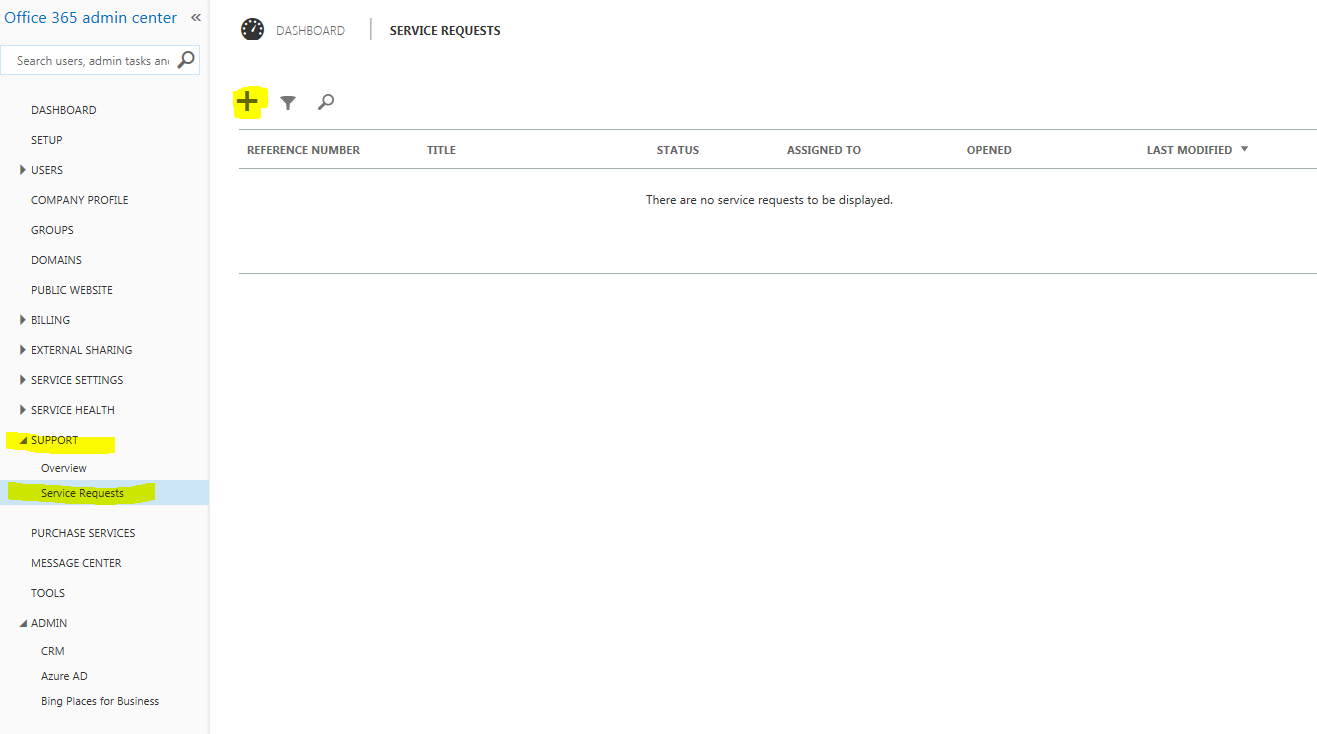Click the 'no service requests to be displayed' message
The height and width of the screenshot is (734, 1317).
[x=769, y=200]
